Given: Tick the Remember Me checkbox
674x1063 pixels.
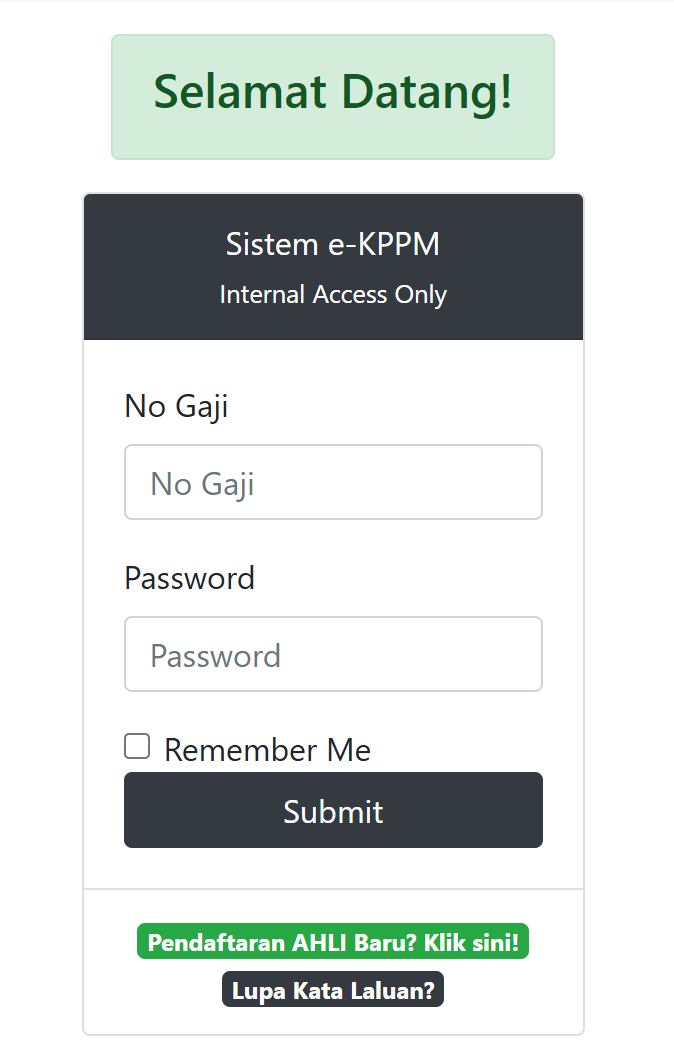Looking at the screenshot, I should 137,746.
